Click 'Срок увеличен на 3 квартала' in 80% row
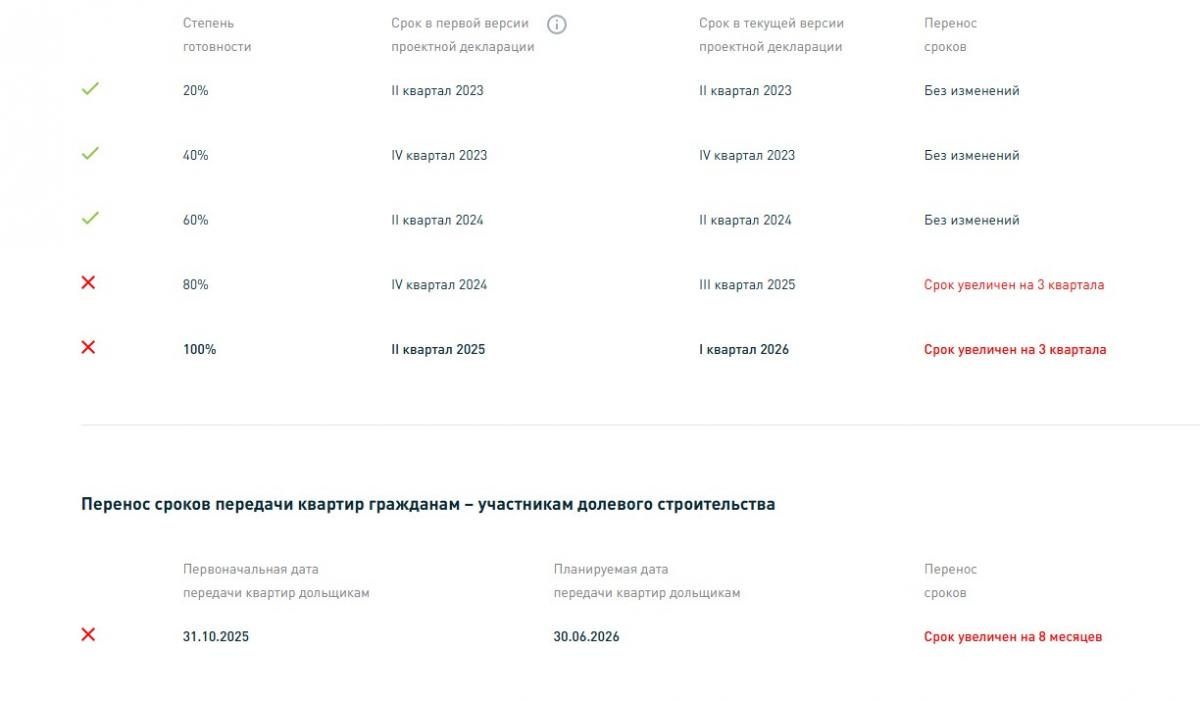 pyautogui.click(x=1014, y=285)
